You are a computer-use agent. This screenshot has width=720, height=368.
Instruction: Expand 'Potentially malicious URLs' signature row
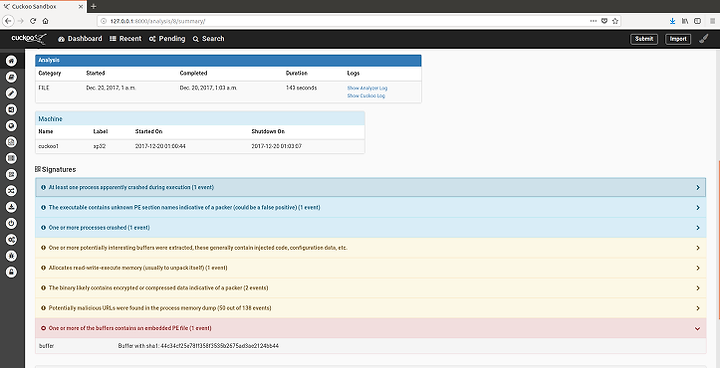(370, 308)
